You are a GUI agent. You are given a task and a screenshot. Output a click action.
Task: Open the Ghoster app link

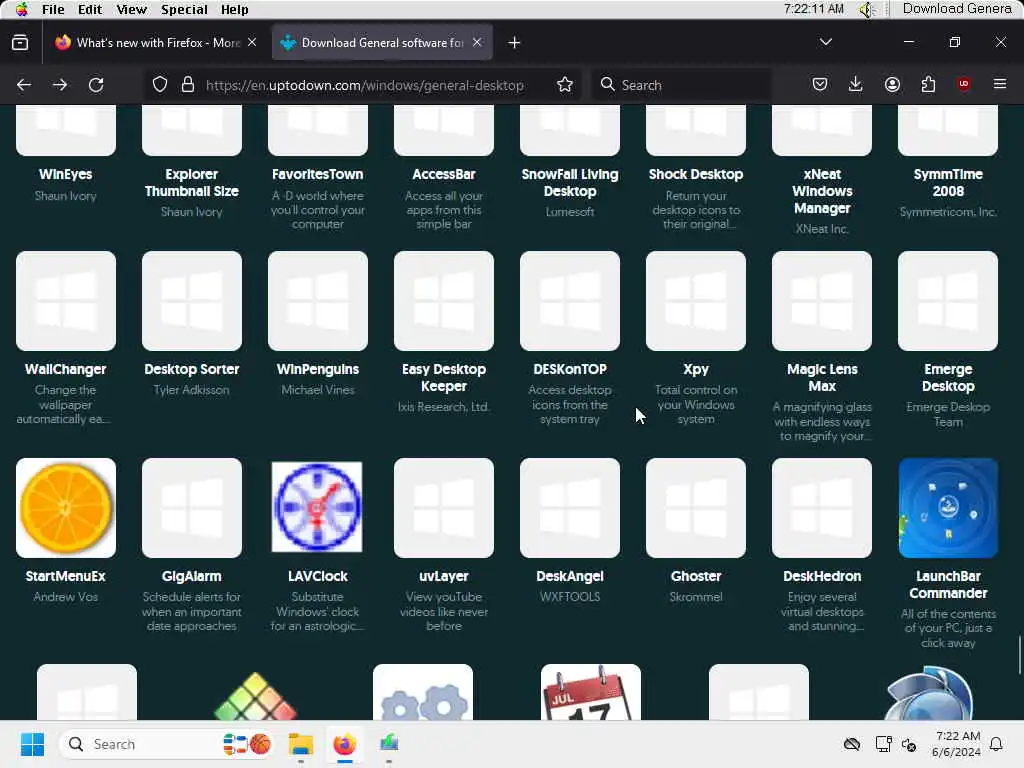pyautogui.click(x=696, y=576)
